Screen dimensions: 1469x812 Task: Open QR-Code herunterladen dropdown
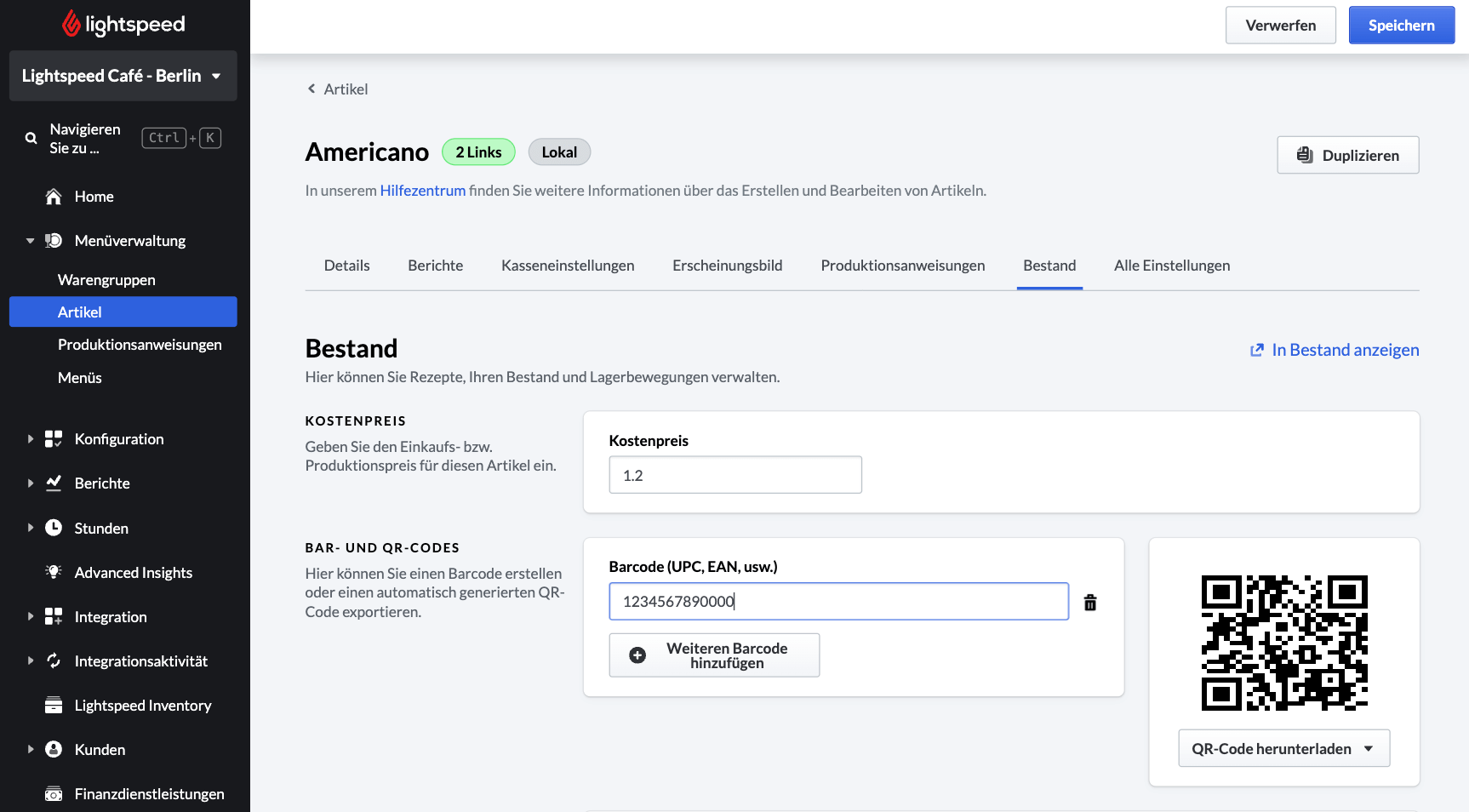click(1283, 748)
